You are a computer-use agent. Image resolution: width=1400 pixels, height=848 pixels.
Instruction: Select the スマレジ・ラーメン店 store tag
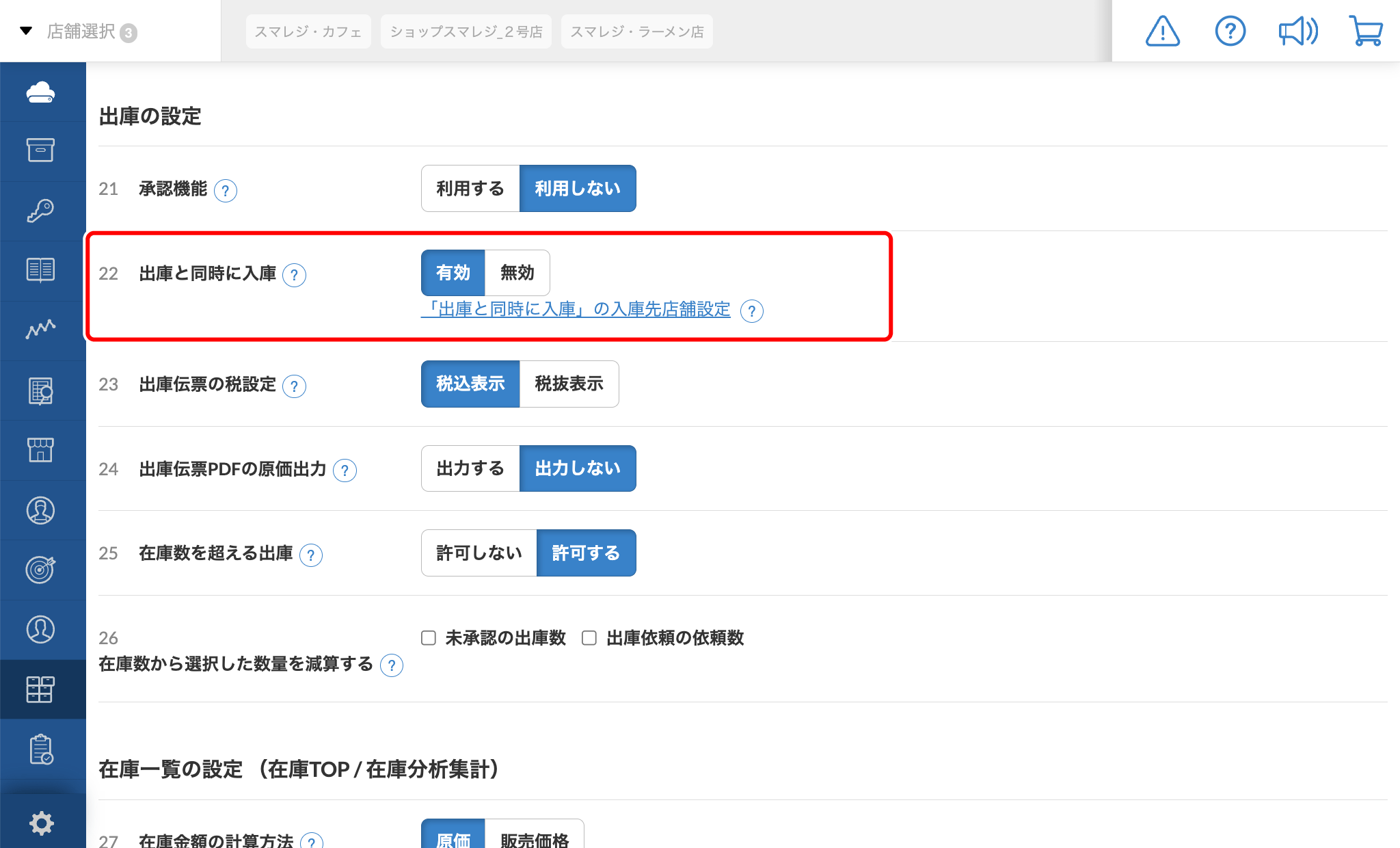point(636,31)
